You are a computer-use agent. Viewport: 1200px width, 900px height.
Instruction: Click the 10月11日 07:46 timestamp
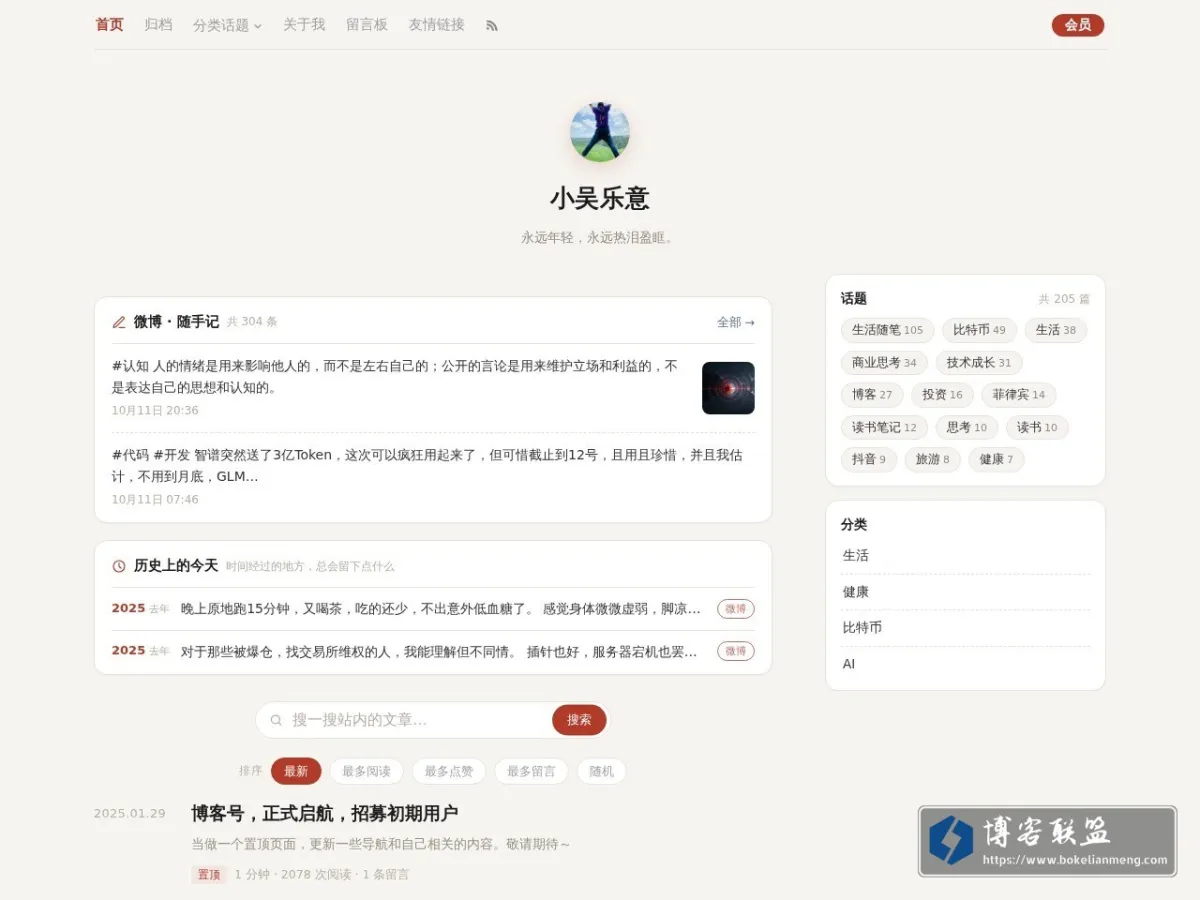pyautogui.click(x=155, y=500)
